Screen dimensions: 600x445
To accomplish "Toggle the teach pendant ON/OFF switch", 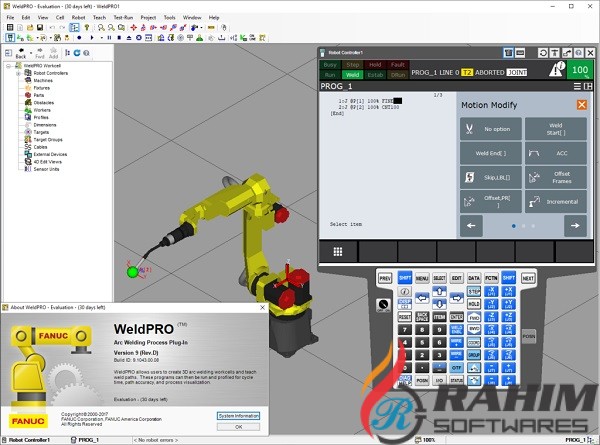I will [383, 305].
